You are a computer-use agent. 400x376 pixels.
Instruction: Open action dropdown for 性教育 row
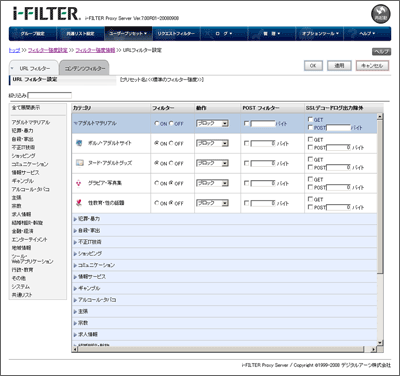coord(212,203)
